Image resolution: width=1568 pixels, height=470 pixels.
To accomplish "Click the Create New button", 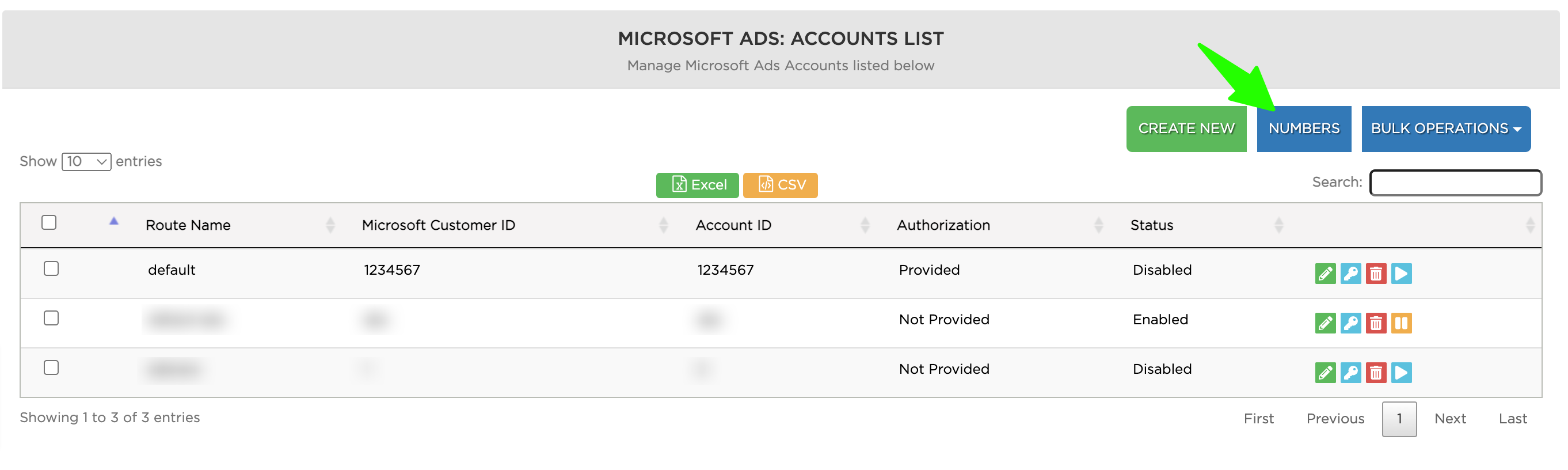I will 1185,128.
